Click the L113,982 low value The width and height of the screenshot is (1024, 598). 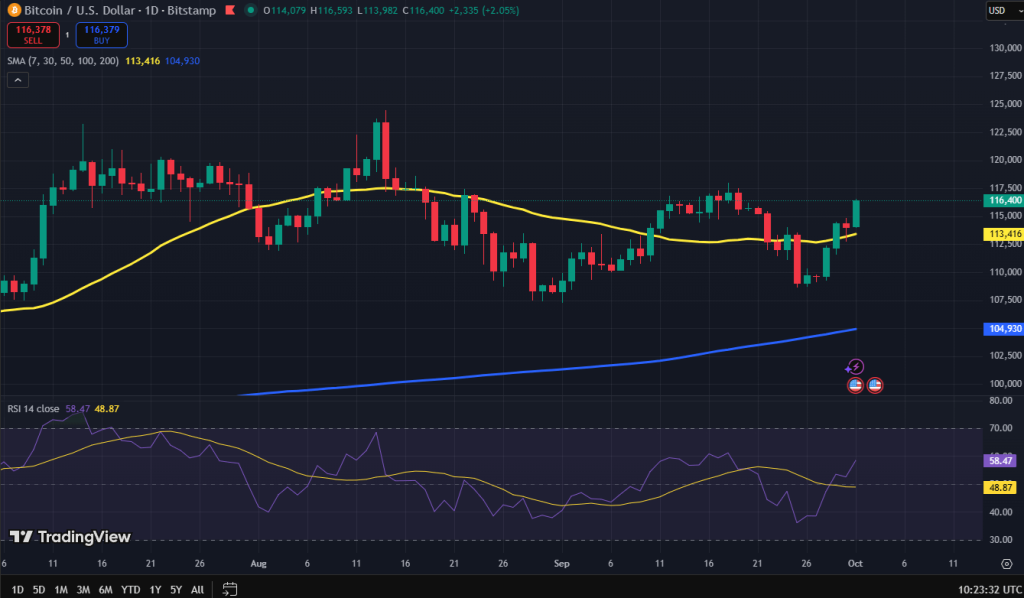click(377, 10)
